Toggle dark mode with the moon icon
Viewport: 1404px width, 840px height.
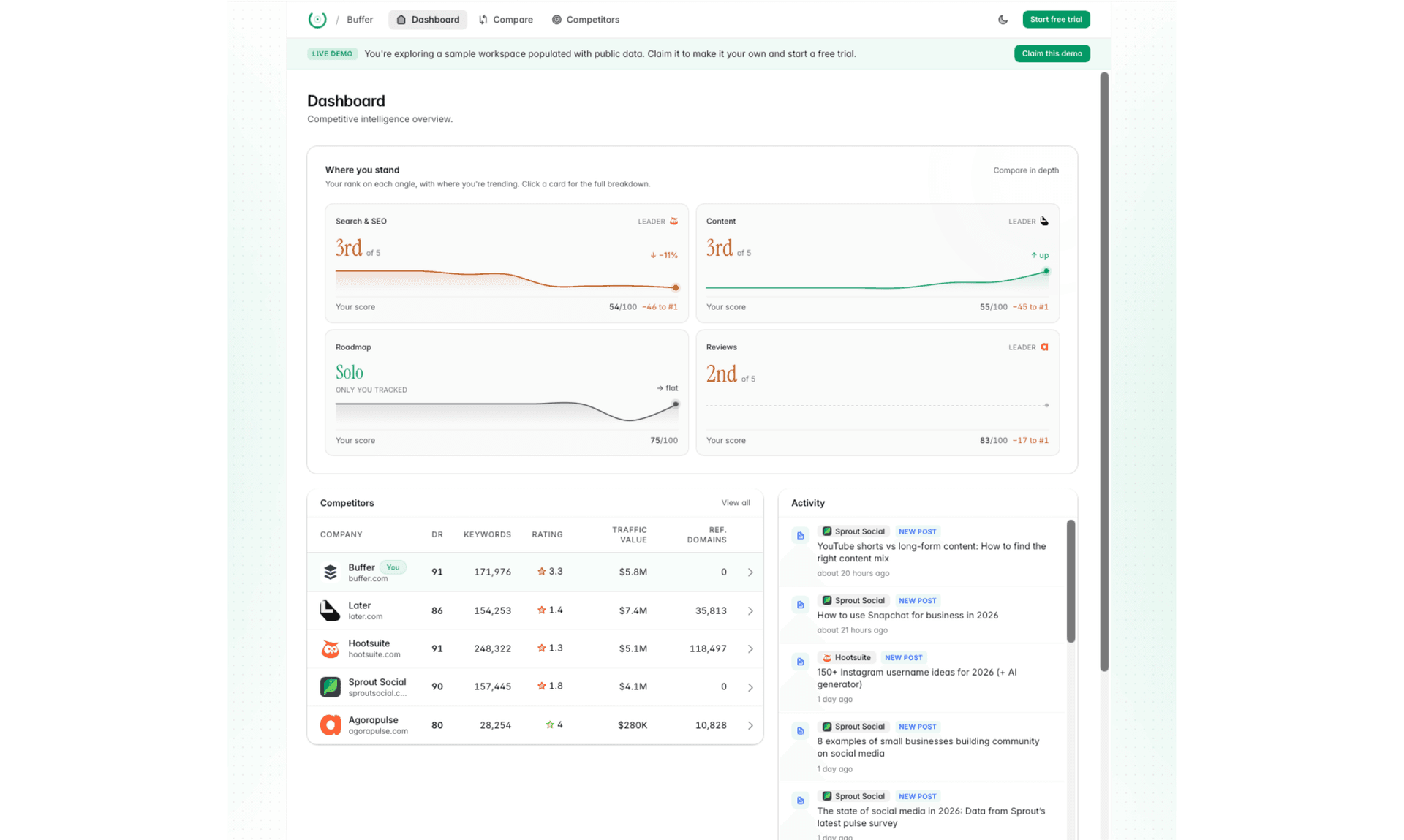[x=1003, y=20]
